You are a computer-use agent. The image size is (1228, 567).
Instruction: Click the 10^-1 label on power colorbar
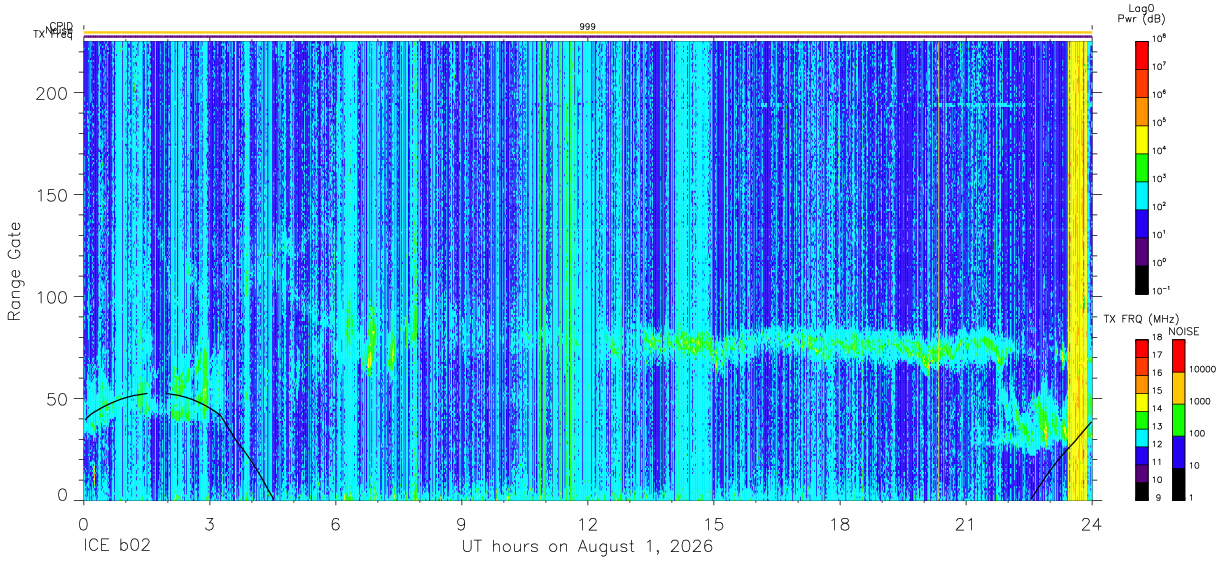pos(1160,290)
